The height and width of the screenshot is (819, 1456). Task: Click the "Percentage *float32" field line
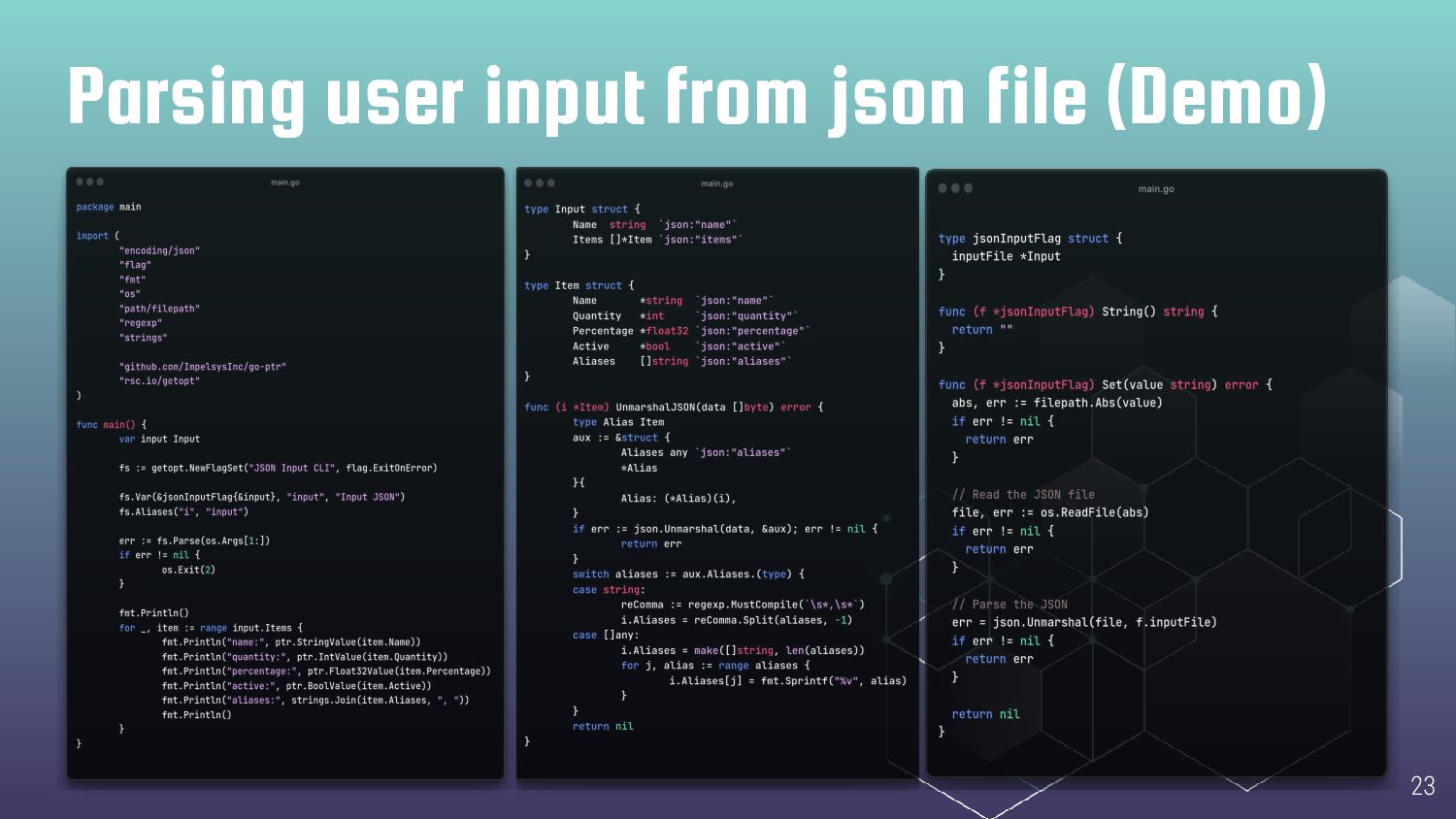coord(691,331)
